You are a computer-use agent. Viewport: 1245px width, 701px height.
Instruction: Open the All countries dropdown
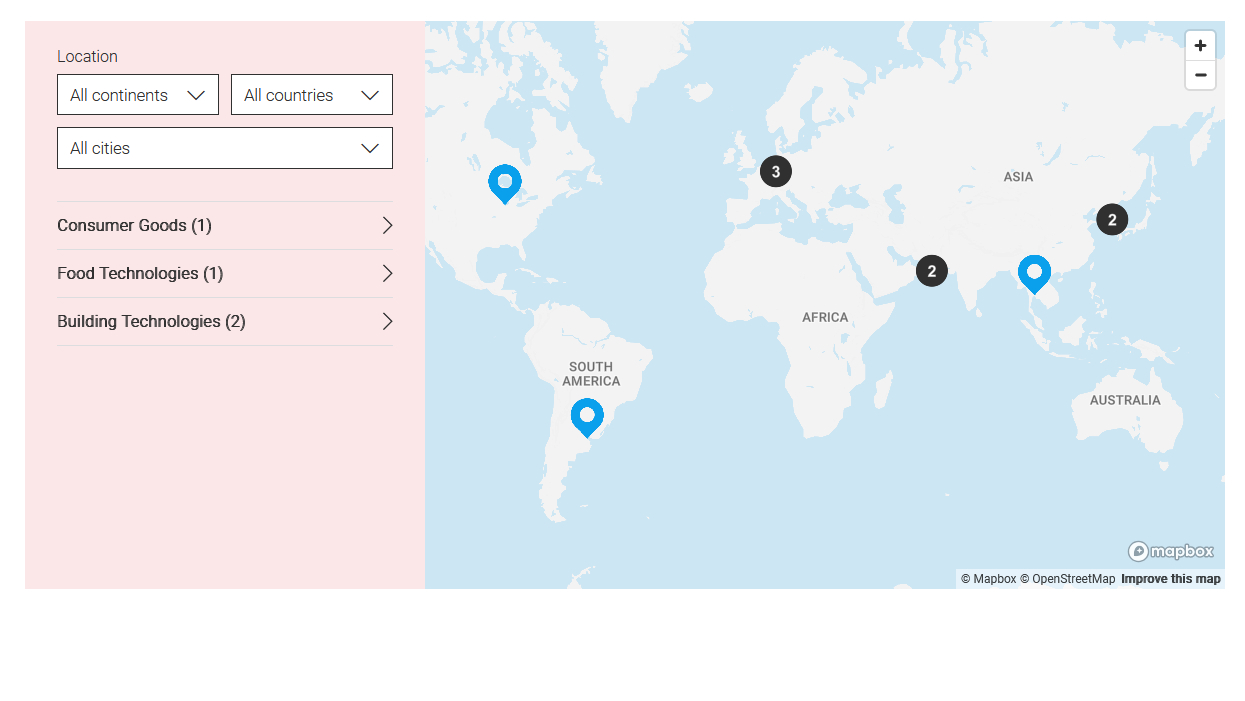click(x=312, y=94)
